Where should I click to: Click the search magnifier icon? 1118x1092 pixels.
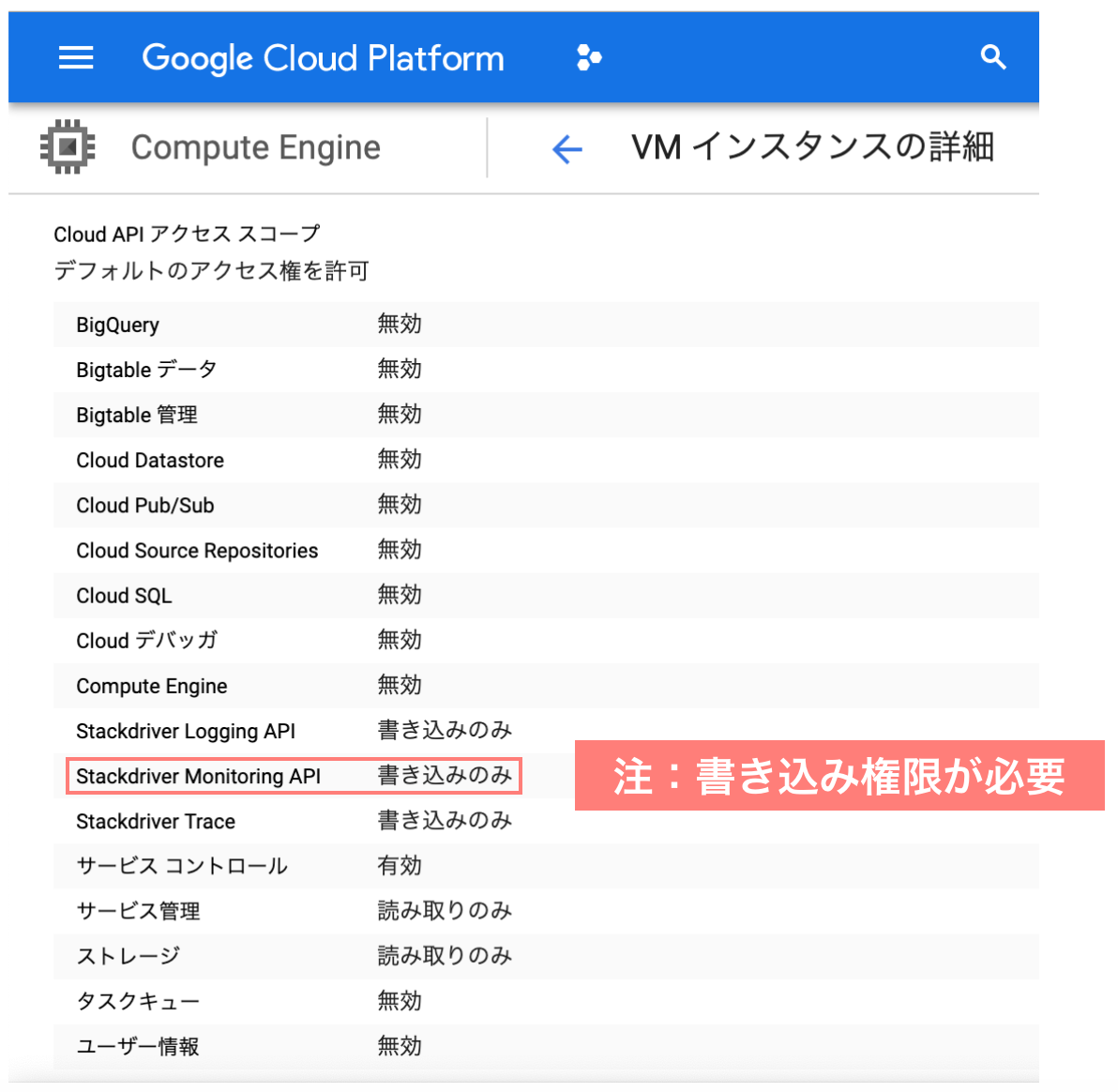[992, 57]
